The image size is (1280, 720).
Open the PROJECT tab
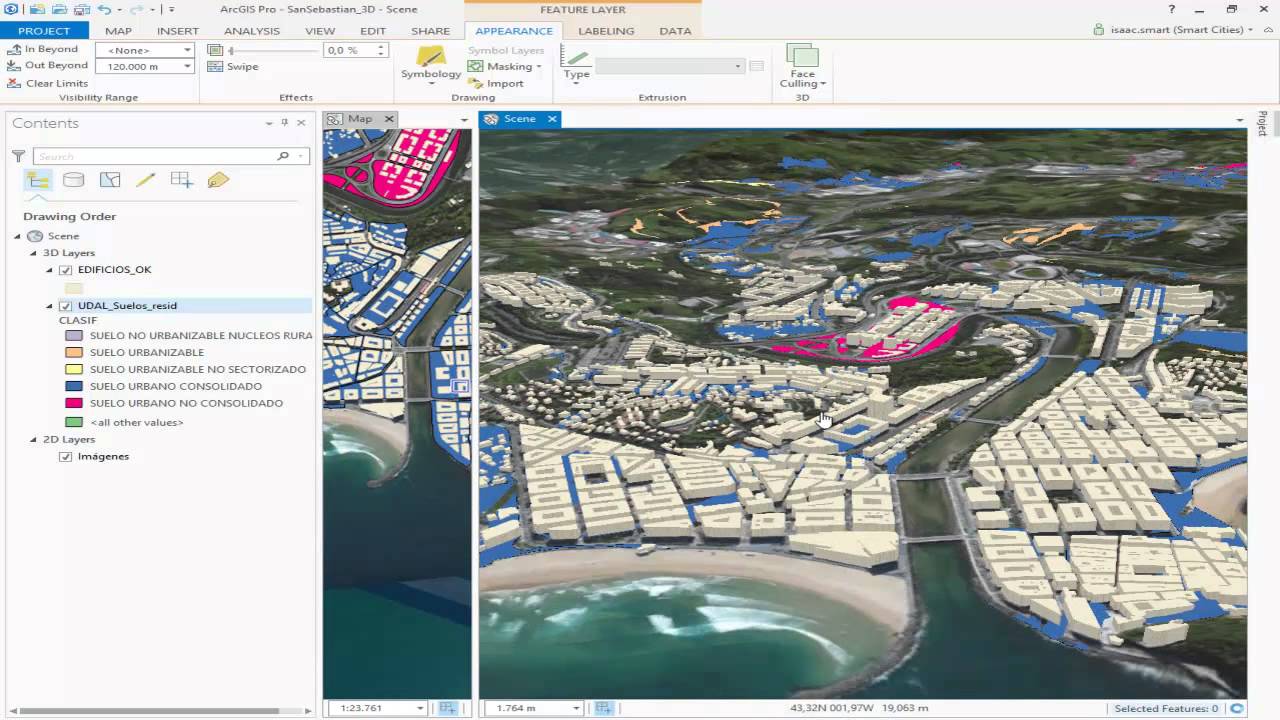[x=44, y=31]
